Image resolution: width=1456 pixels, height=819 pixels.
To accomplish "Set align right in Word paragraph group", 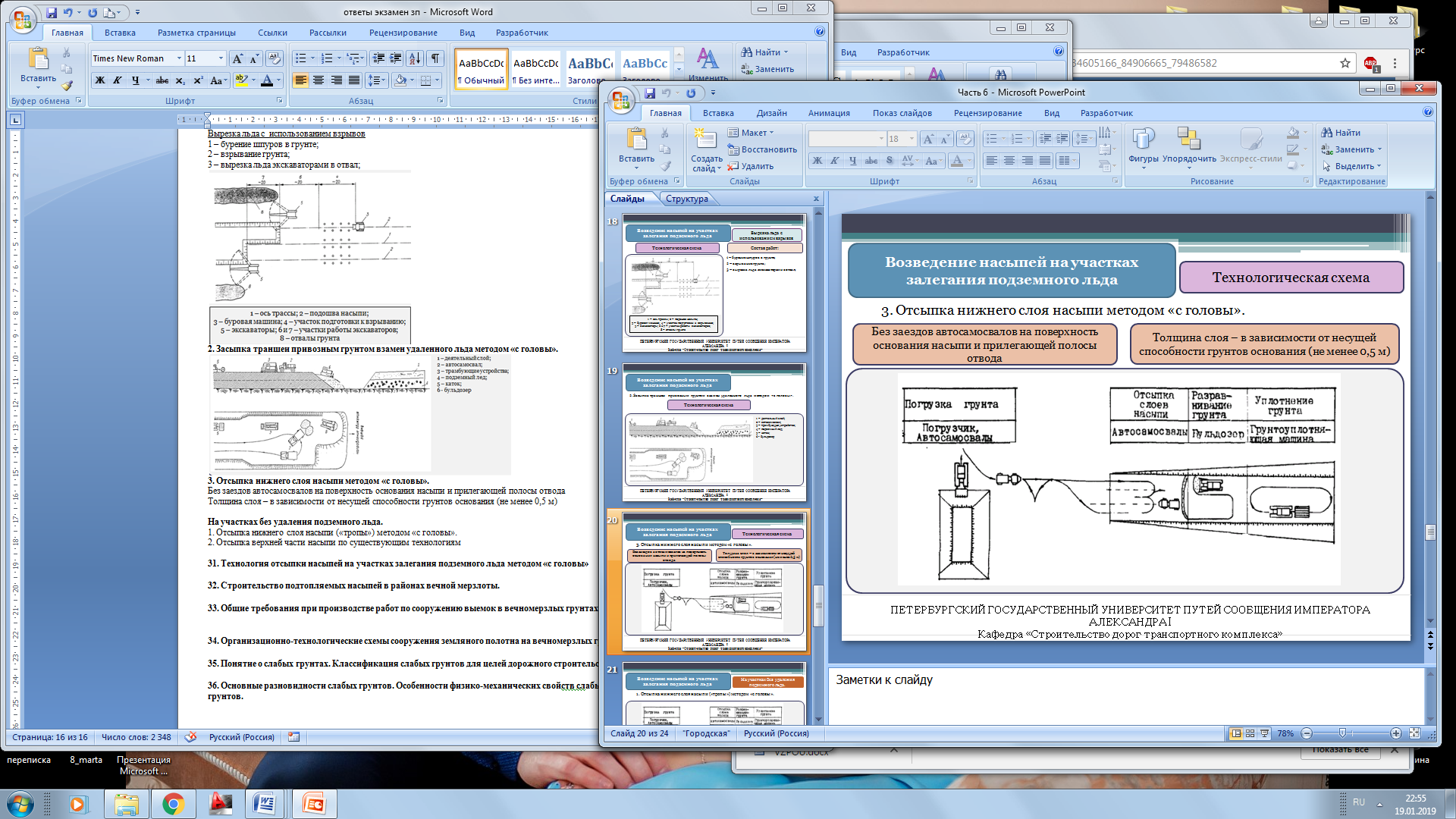I will (337, 80).
